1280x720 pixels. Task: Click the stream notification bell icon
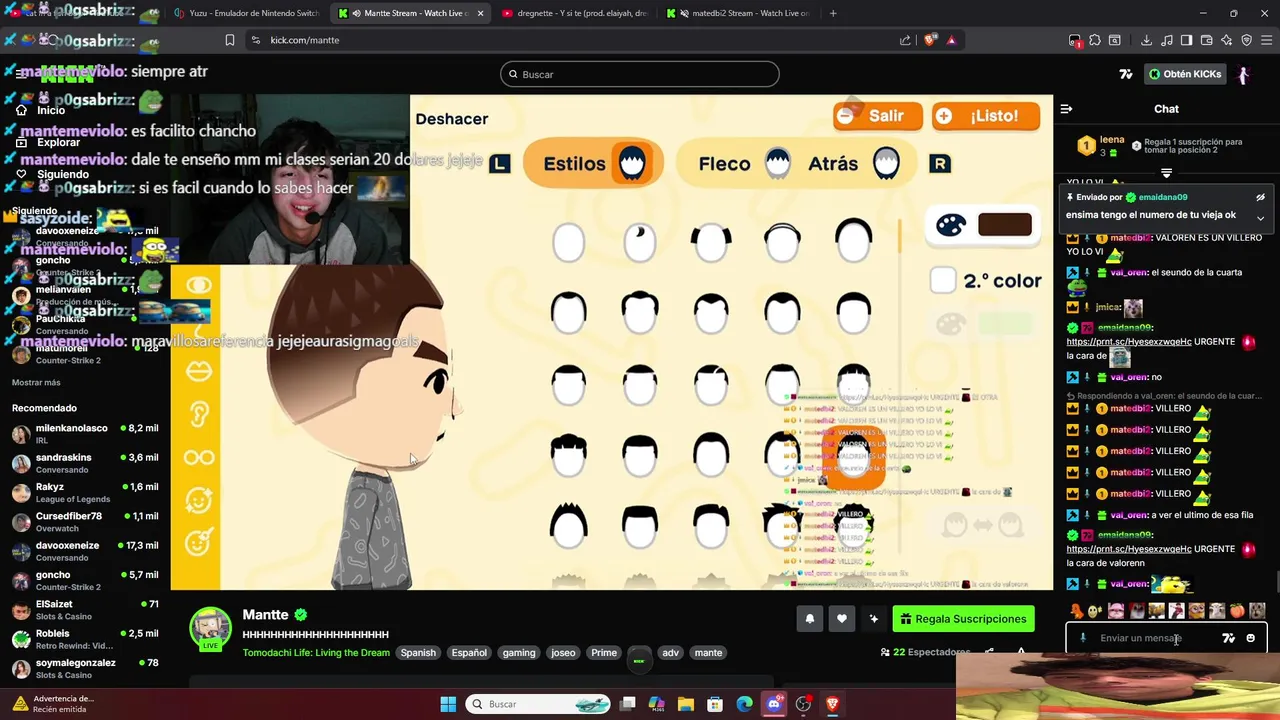pos(810,619)
